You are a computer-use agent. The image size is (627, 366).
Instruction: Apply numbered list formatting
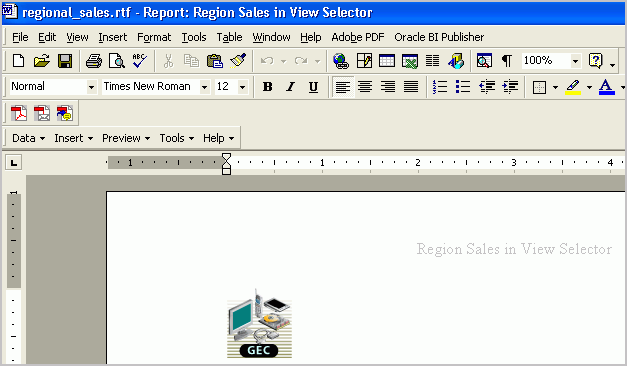440,86
